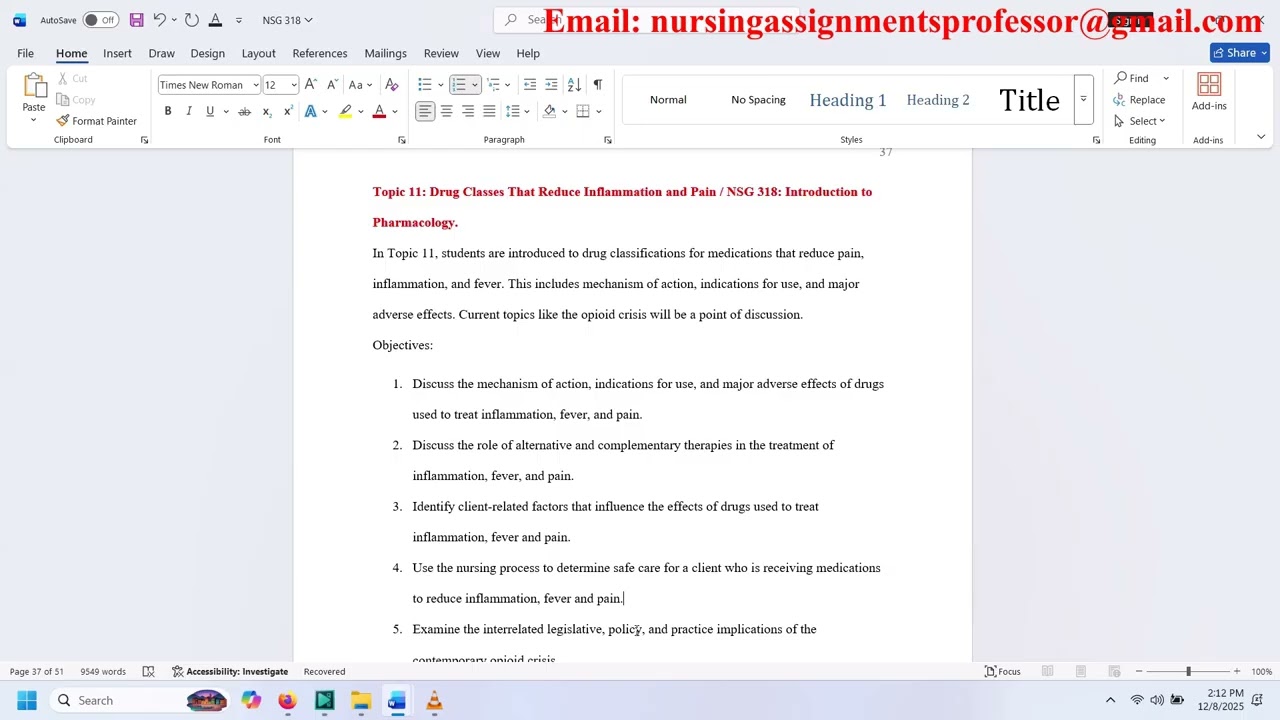The width and height of the screenshot is (1280, 720).
Task: Collapse the ribbon chevron
Action: pos(1261,137)
